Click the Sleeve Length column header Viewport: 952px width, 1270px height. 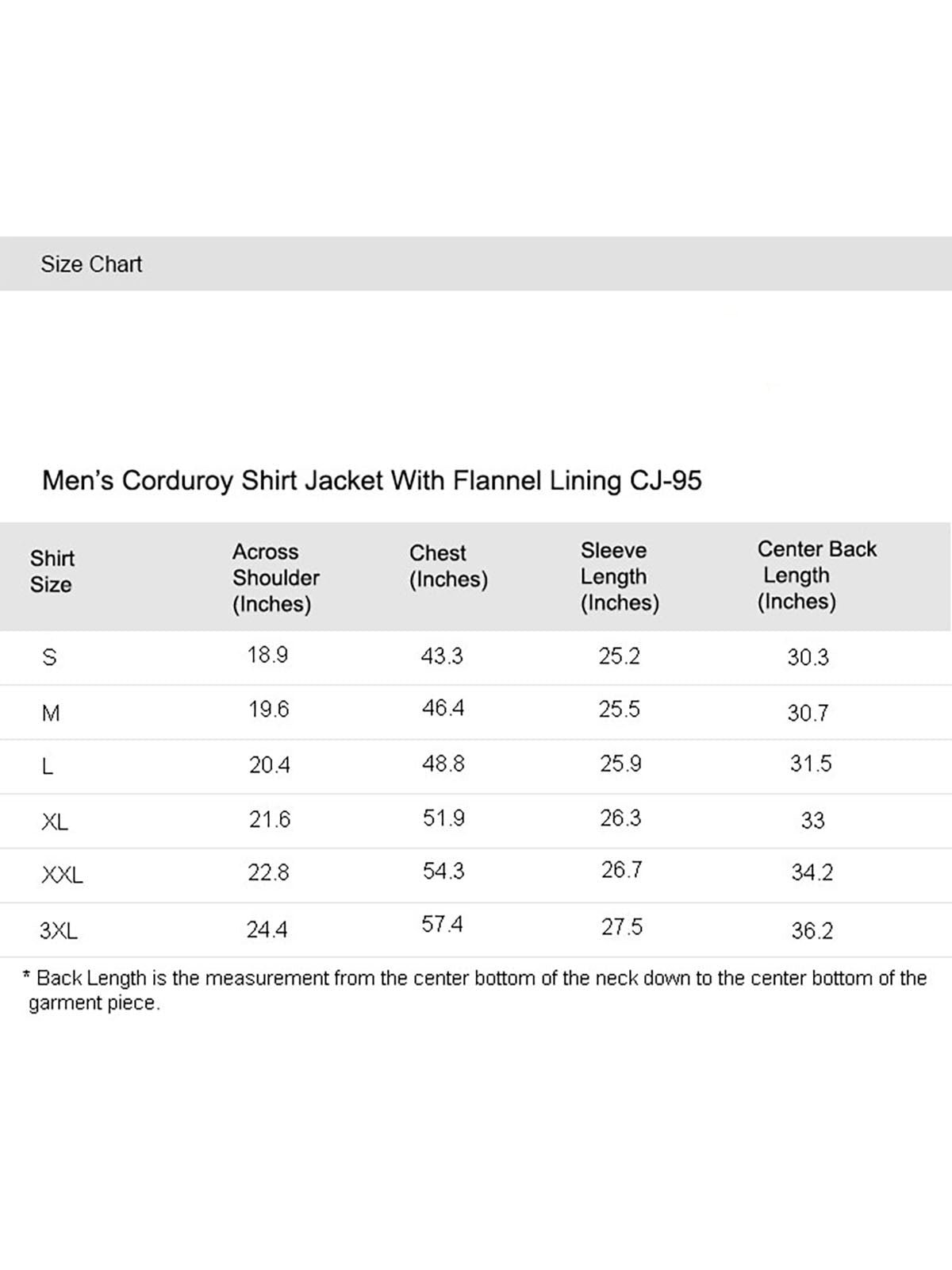point(619,576)
